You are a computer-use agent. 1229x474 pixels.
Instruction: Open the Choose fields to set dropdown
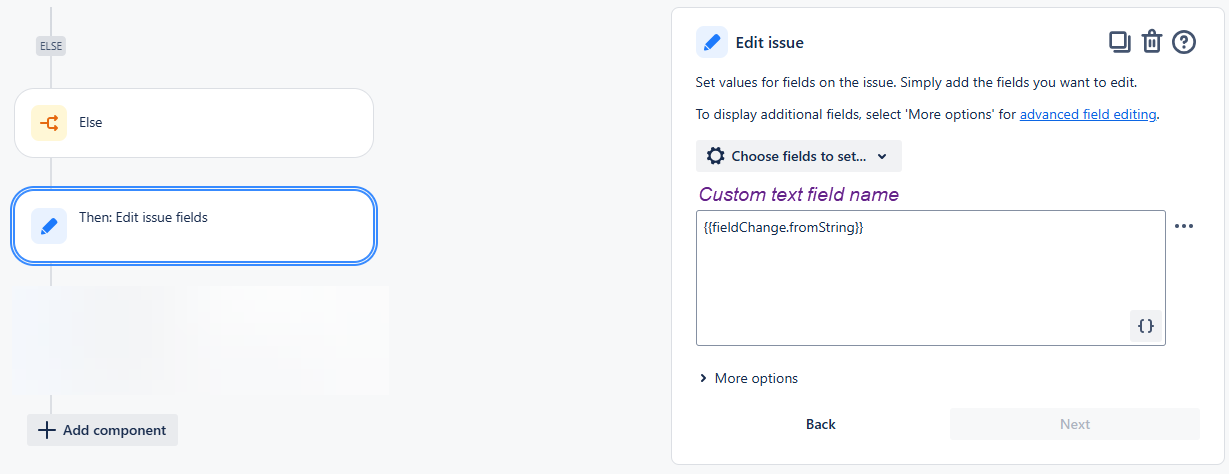pos(799,156)
